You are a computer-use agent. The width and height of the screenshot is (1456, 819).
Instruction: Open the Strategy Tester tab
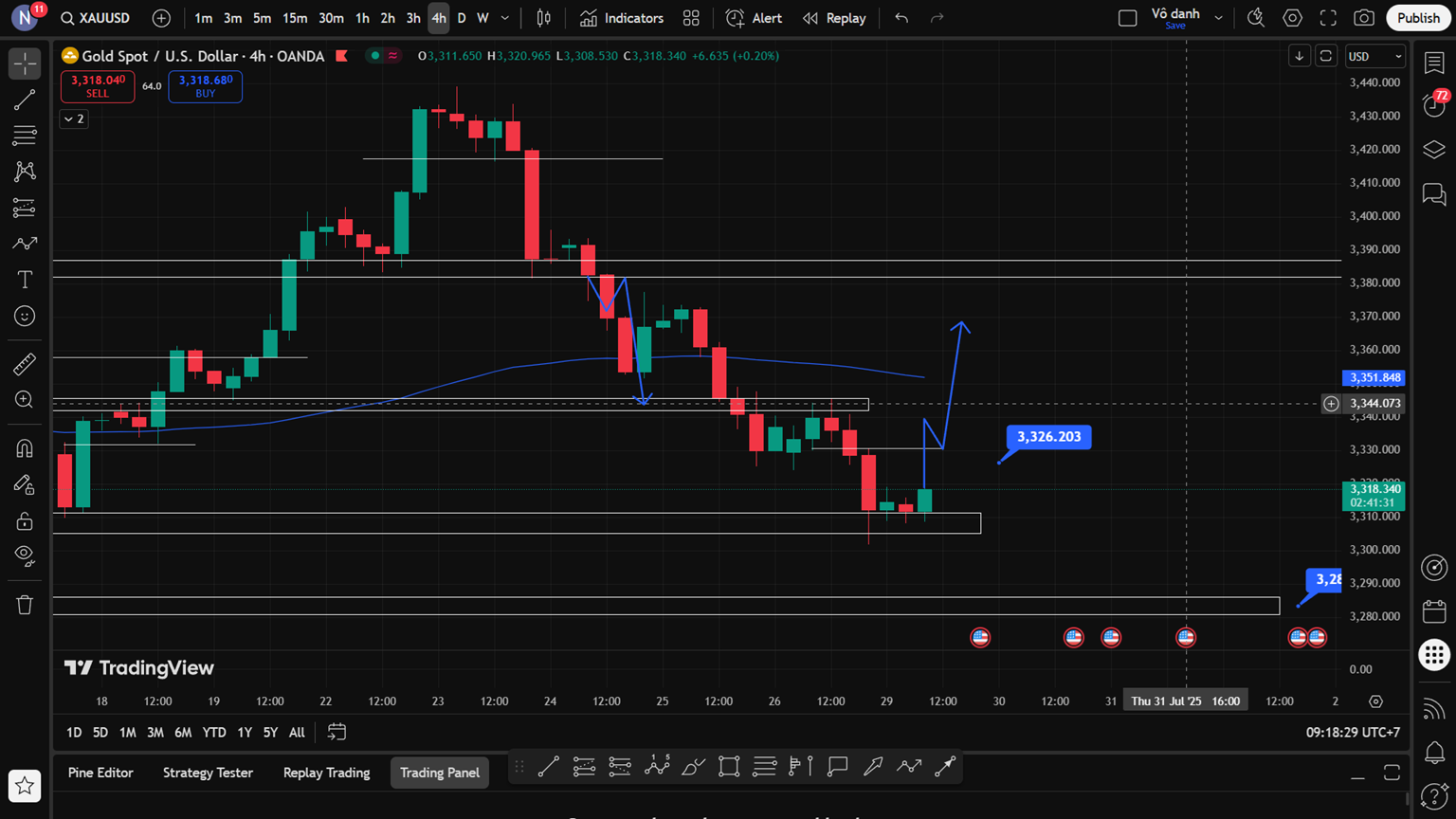(x=208, y=773)
